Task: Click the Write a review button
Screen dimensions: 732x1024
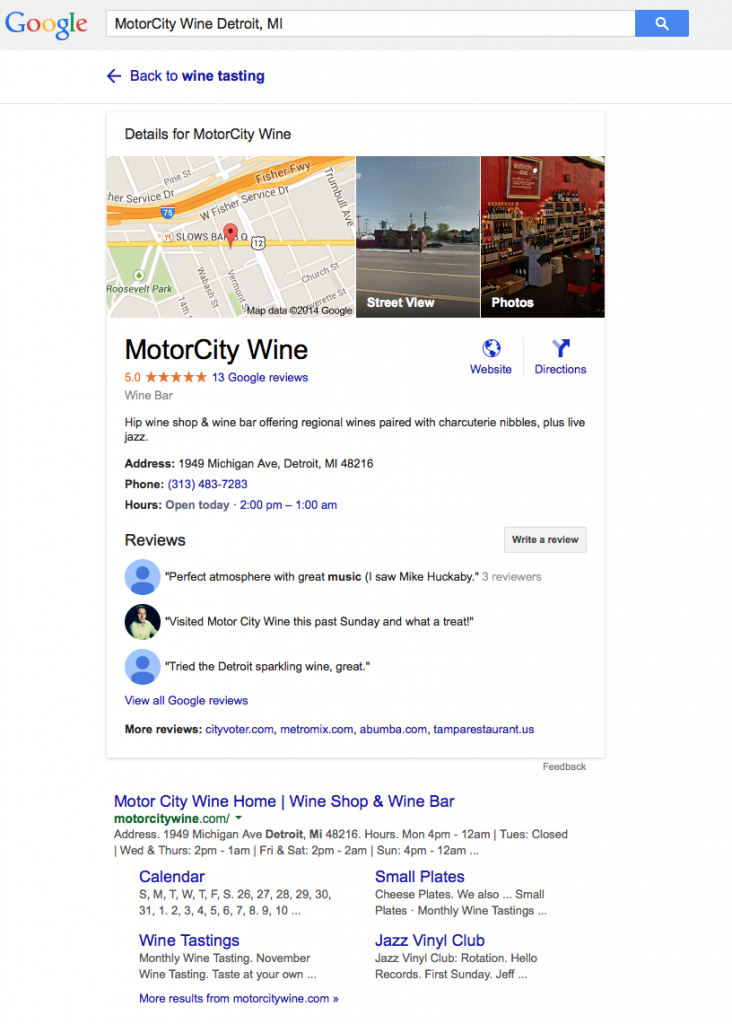Action: [x=545, y=539]
